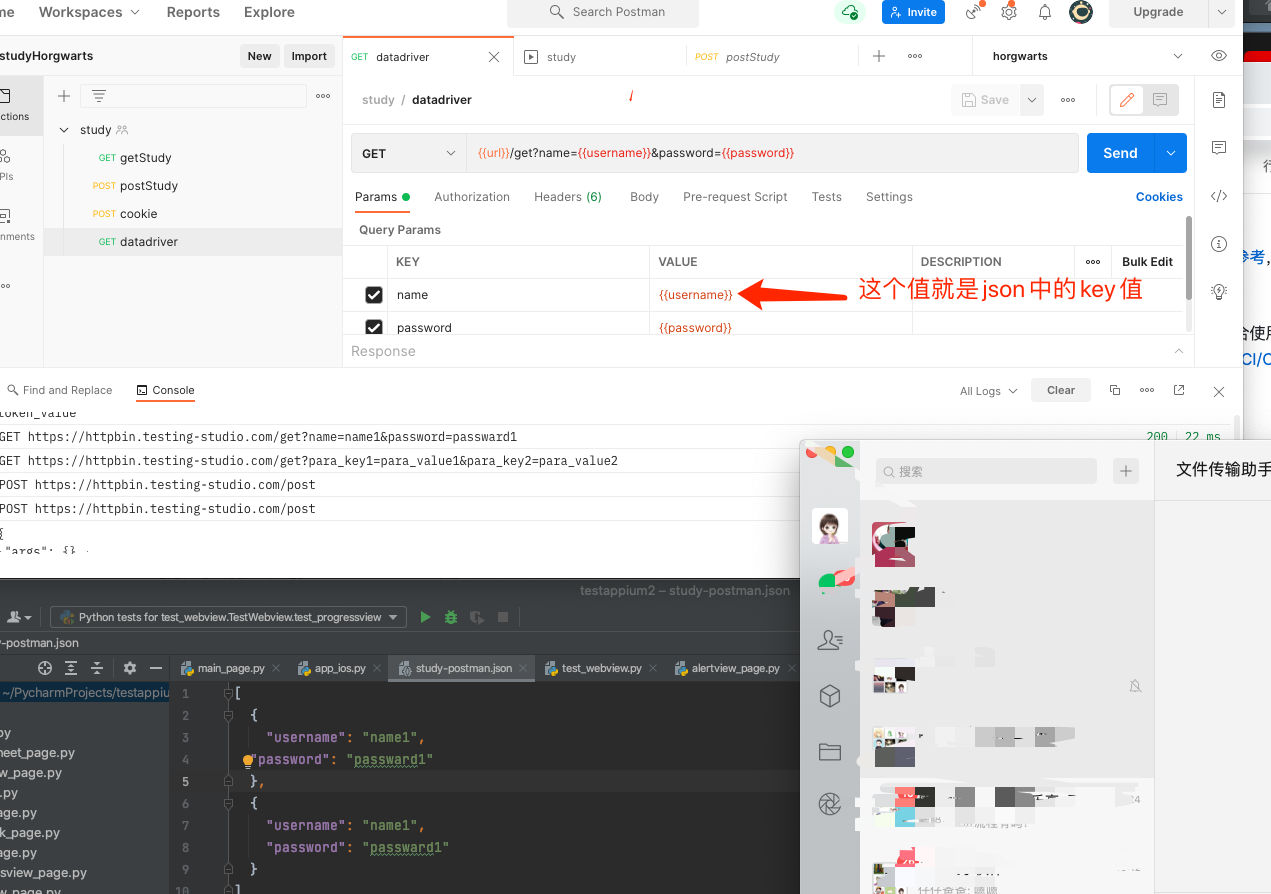The width and height of the screenshot is (1271, 894).
Task: Uncheck the password query param
Action: pos(374,327)
